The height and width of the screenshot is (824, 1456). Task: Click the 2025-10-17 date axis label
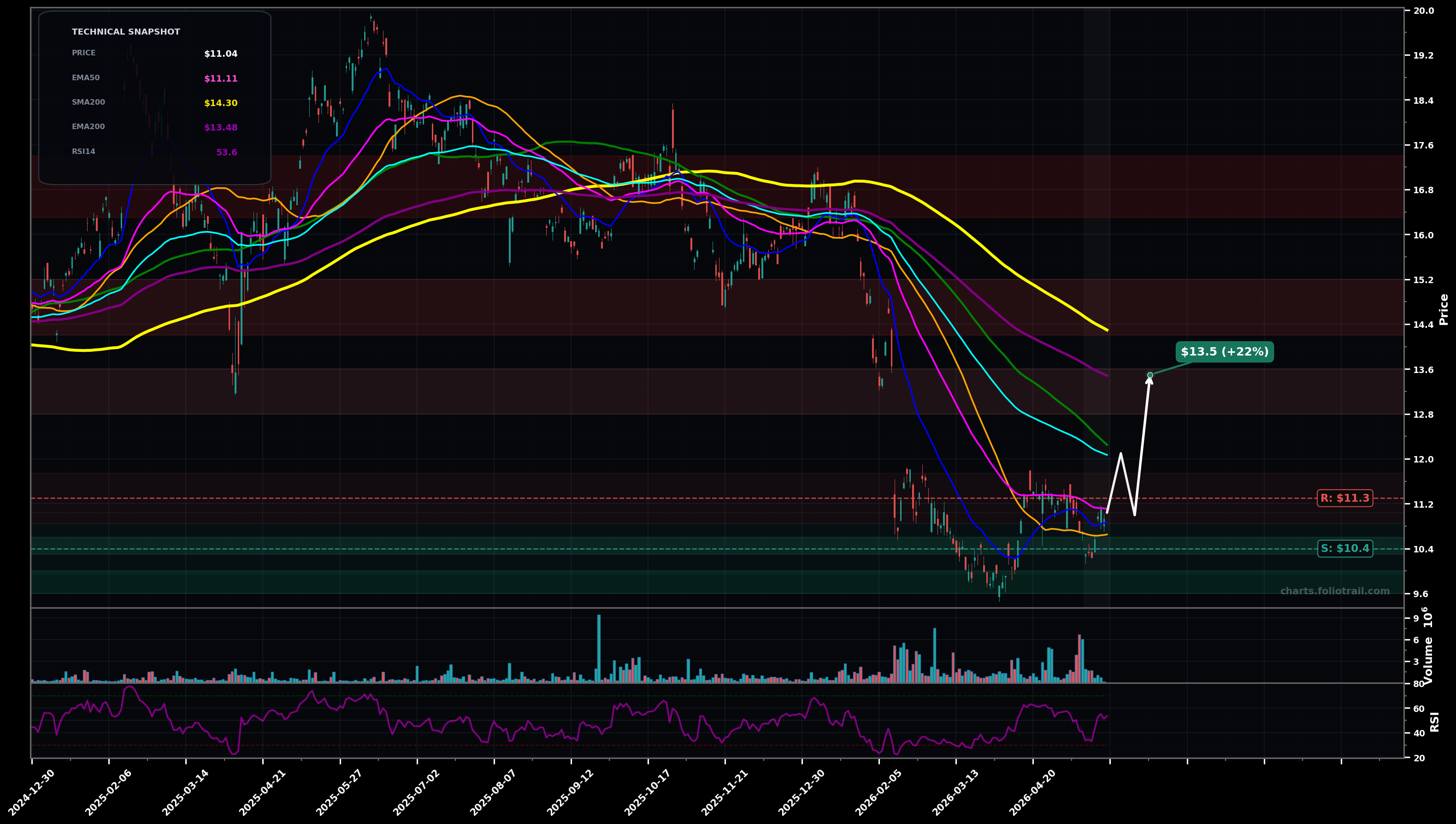tap(647, 792)
